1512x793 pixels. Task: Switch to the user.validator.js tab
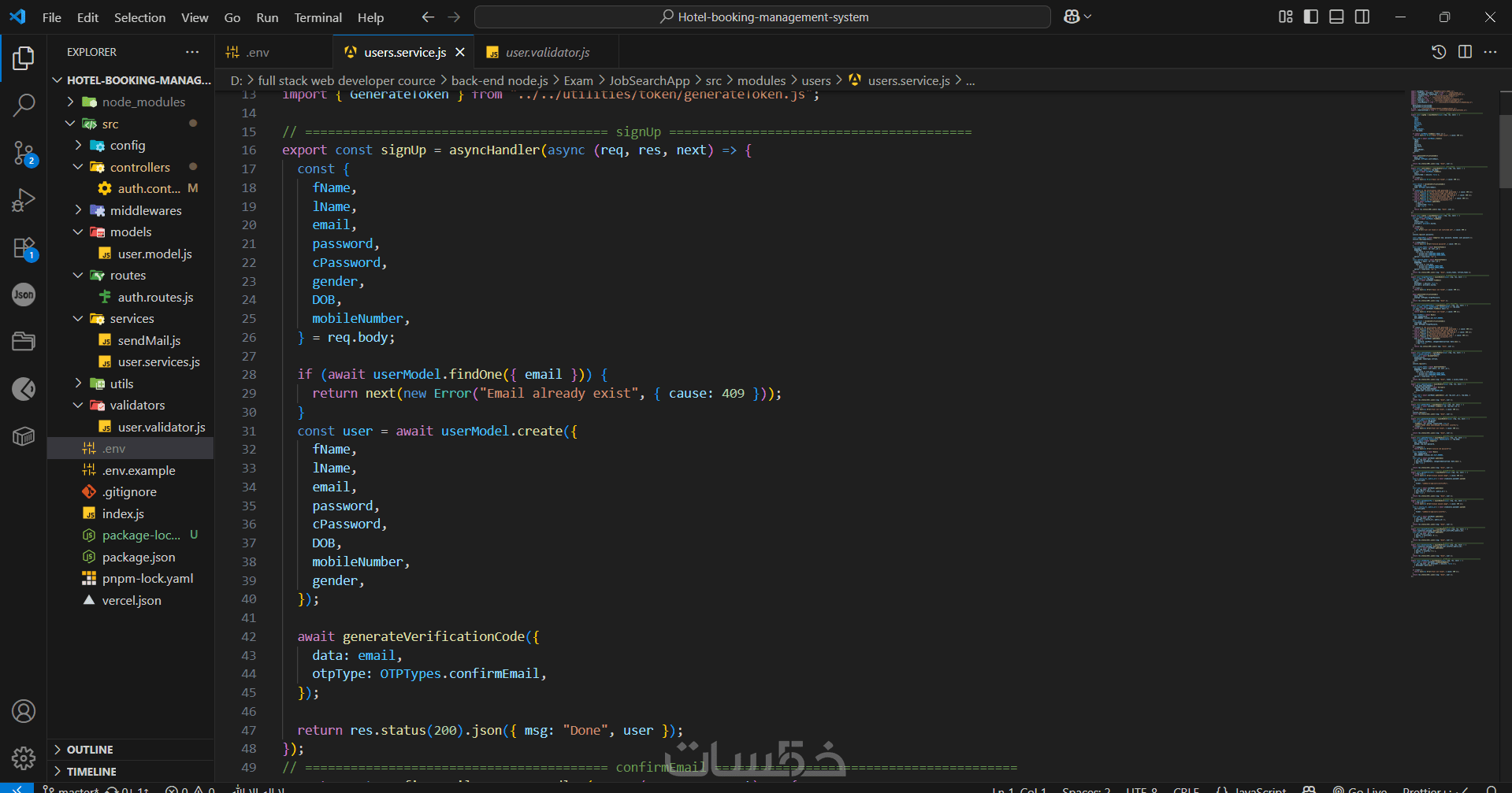[x=547, y=52]
